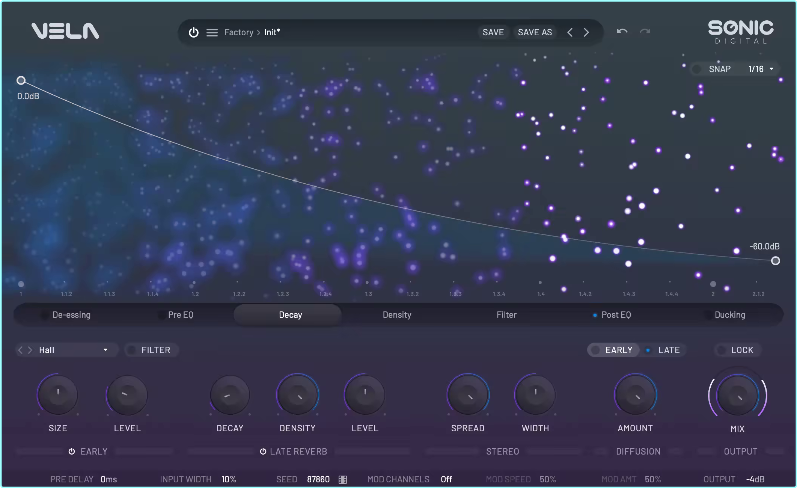Image resolution: width=797 pixels, height=488 pixels.
Task: Click the early LEVEL knob
Action: pos(127,395)
